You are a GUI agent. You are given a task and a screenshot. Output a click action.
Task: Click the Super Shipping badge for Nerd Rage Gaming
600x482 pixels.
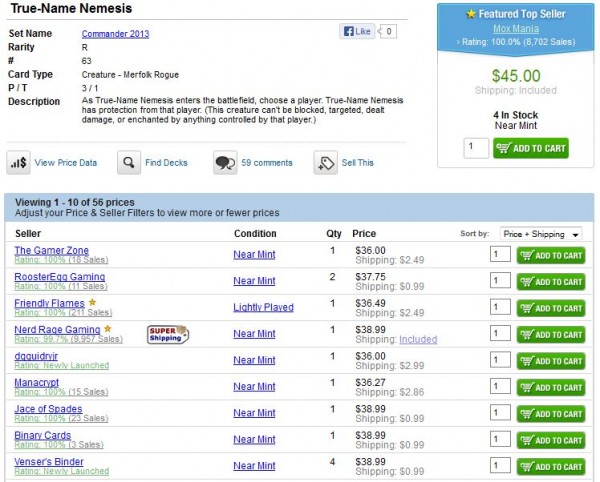[168, 333]
